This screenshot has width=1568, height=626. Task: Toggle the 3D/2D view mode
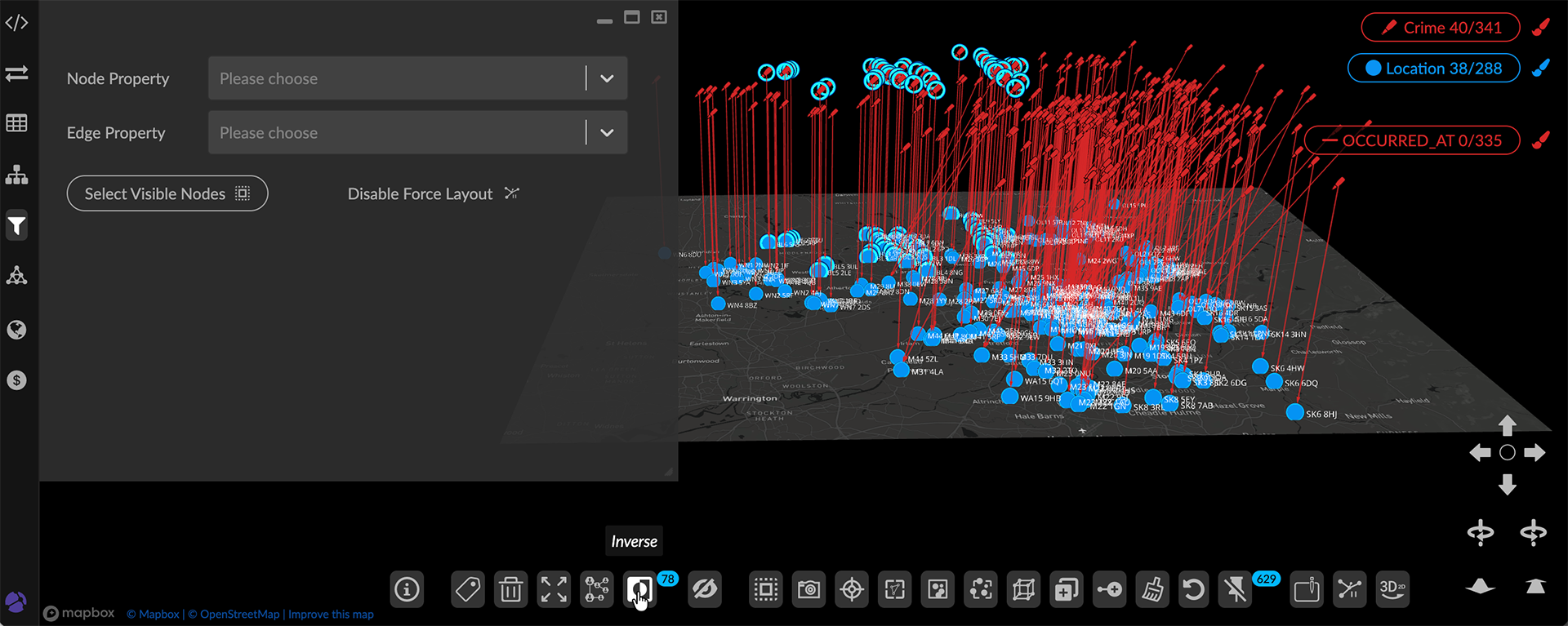click(1392, 589)
